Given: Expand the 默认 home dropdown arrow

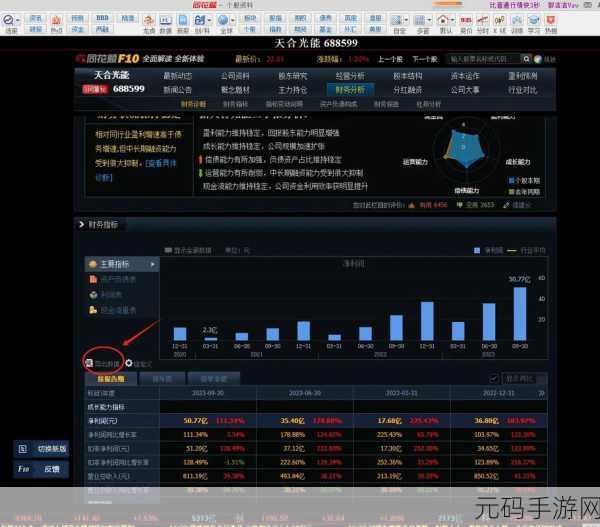Looking at the screenshot, I should pos(453,20).
